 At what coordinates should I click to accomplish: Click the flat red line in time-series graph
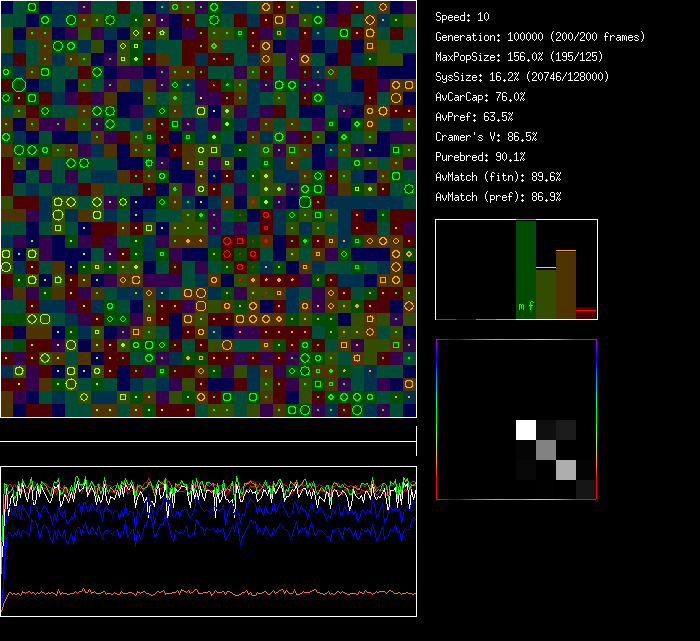pos(208,592)
